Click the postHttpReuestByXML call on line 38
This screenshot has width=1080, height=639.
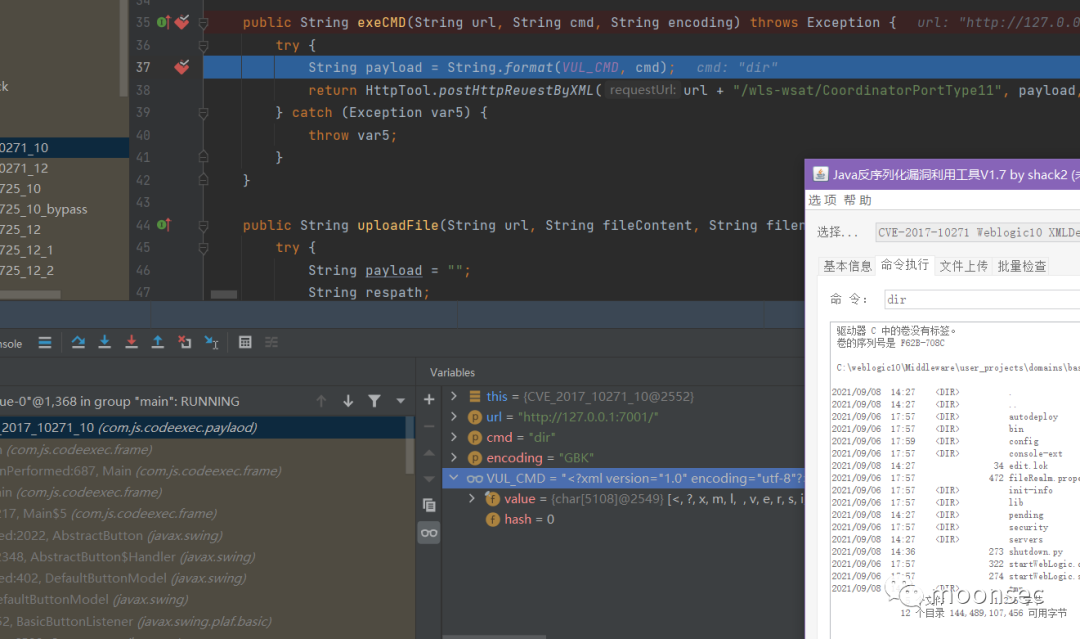pos(517,90)
